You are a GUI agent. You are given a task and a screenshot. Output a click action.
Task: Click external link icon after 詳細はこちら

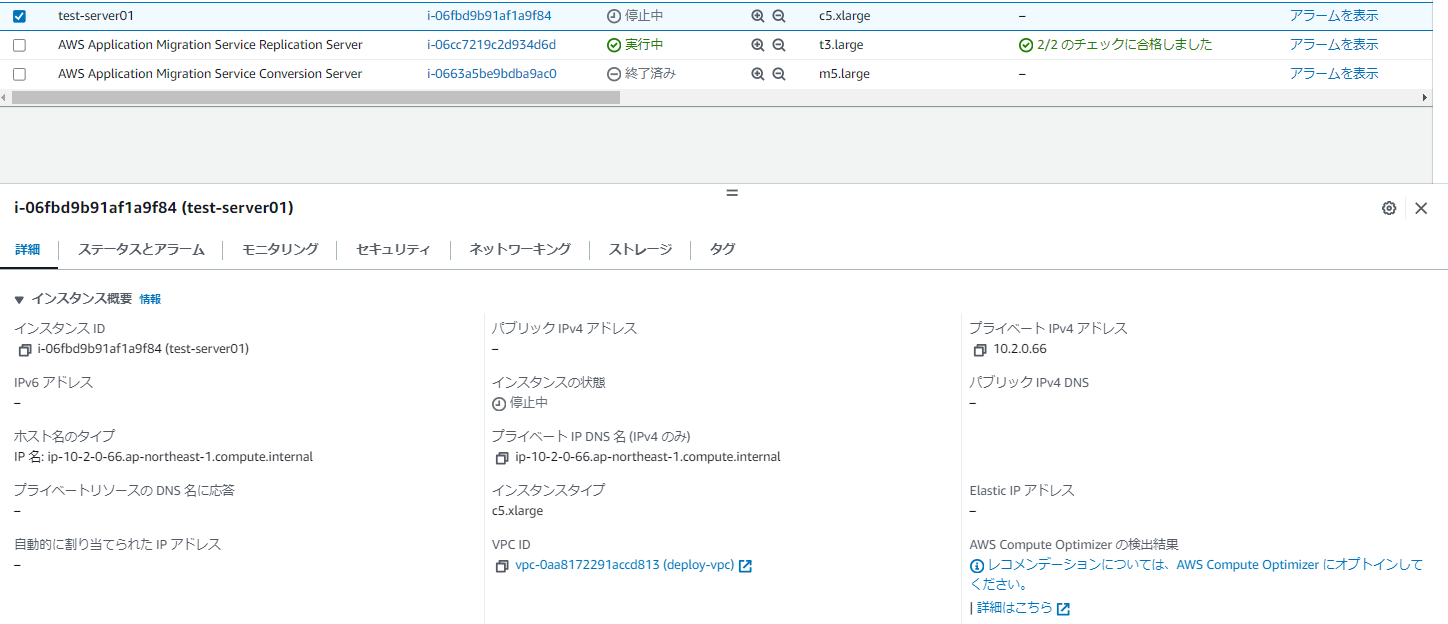[x=1063, y=609]
